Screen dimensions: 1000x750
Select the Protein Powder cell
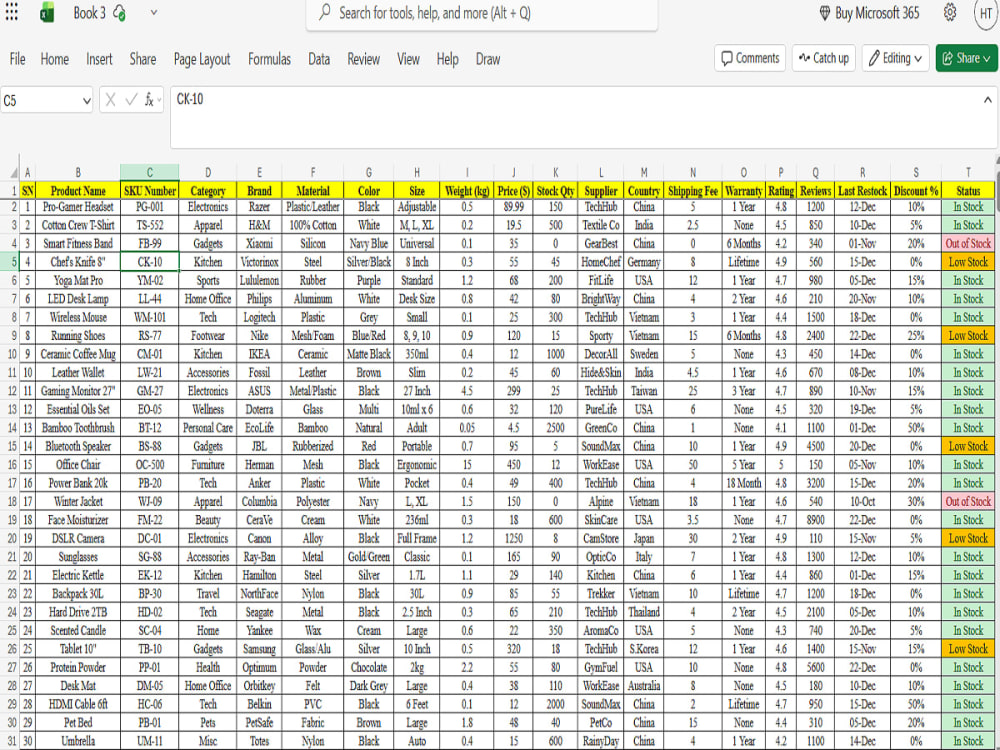click(78, 667)
